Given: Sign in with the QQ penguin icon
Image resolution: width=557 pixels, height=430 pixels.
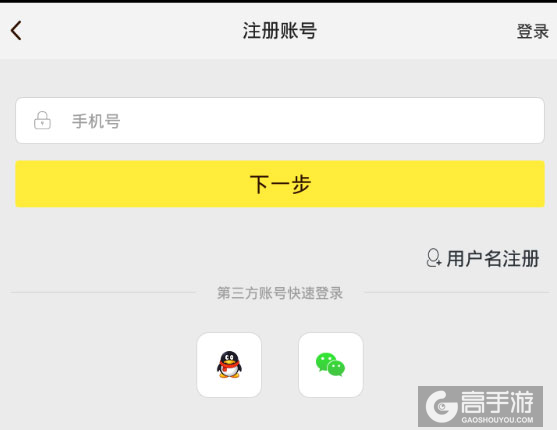Looking at the screenshot, I should coord(229,365).
